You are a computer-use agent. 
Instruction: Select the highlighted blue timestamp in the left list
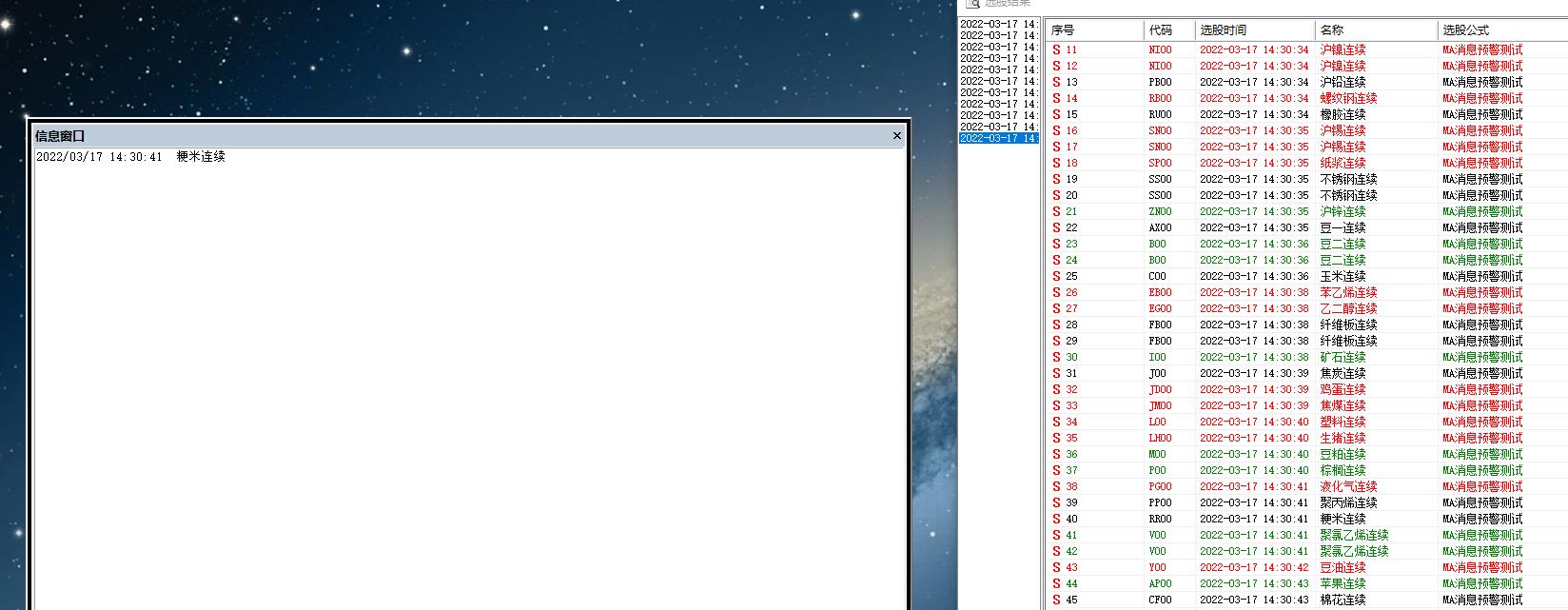(998, 138)
